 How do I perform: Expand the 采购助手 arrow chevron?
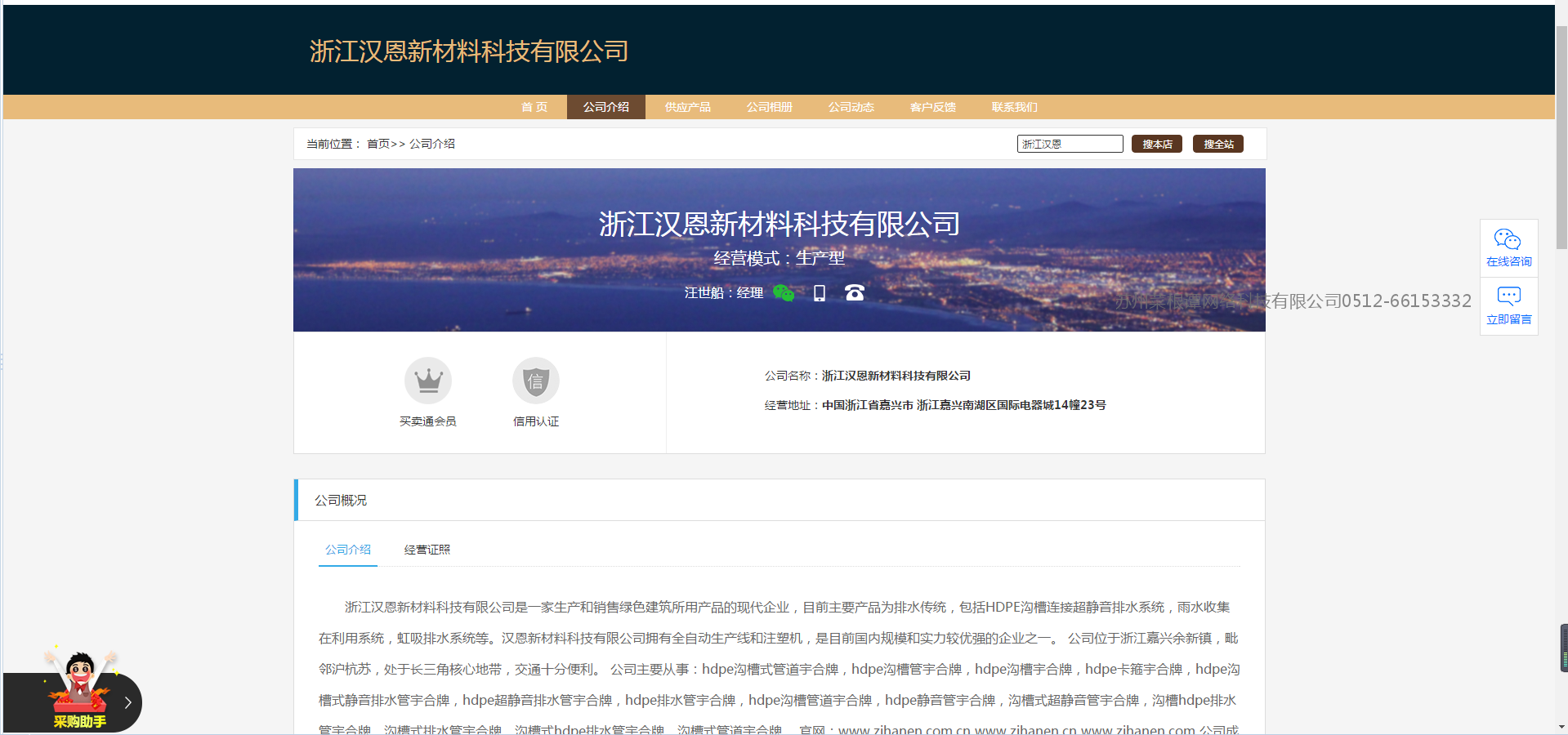click(127, 702)
